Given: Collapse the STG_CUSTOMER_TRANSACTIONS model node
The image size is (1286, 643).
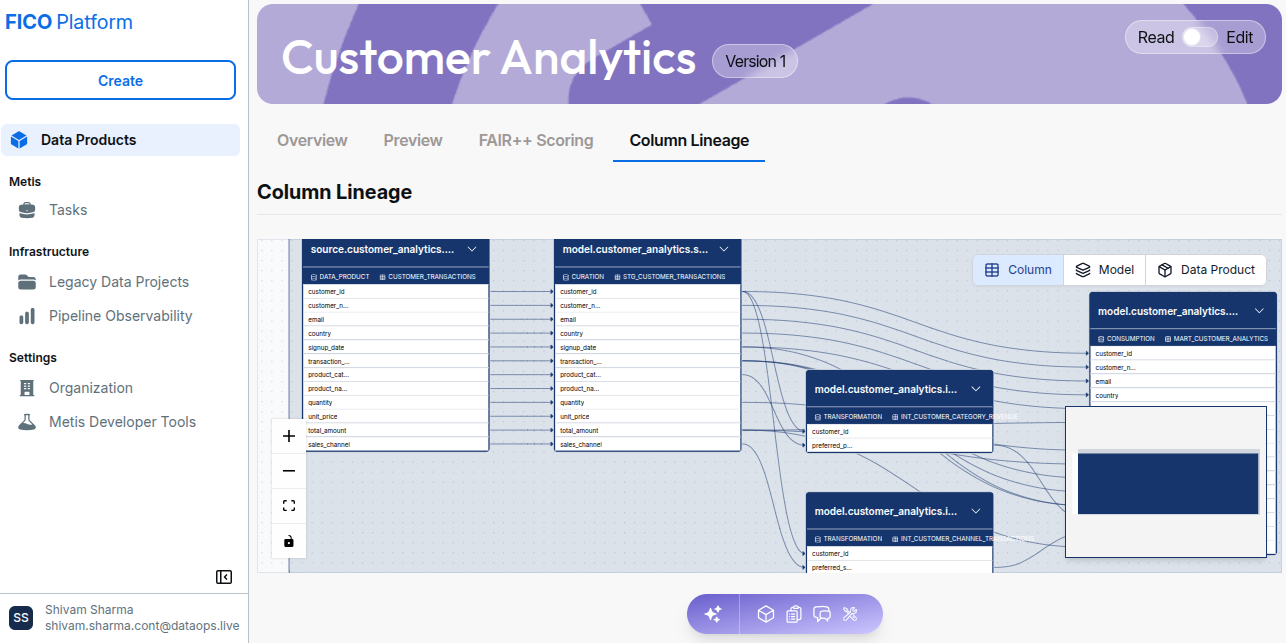Looking at the screenshot, I should click(x=724, y=249).
